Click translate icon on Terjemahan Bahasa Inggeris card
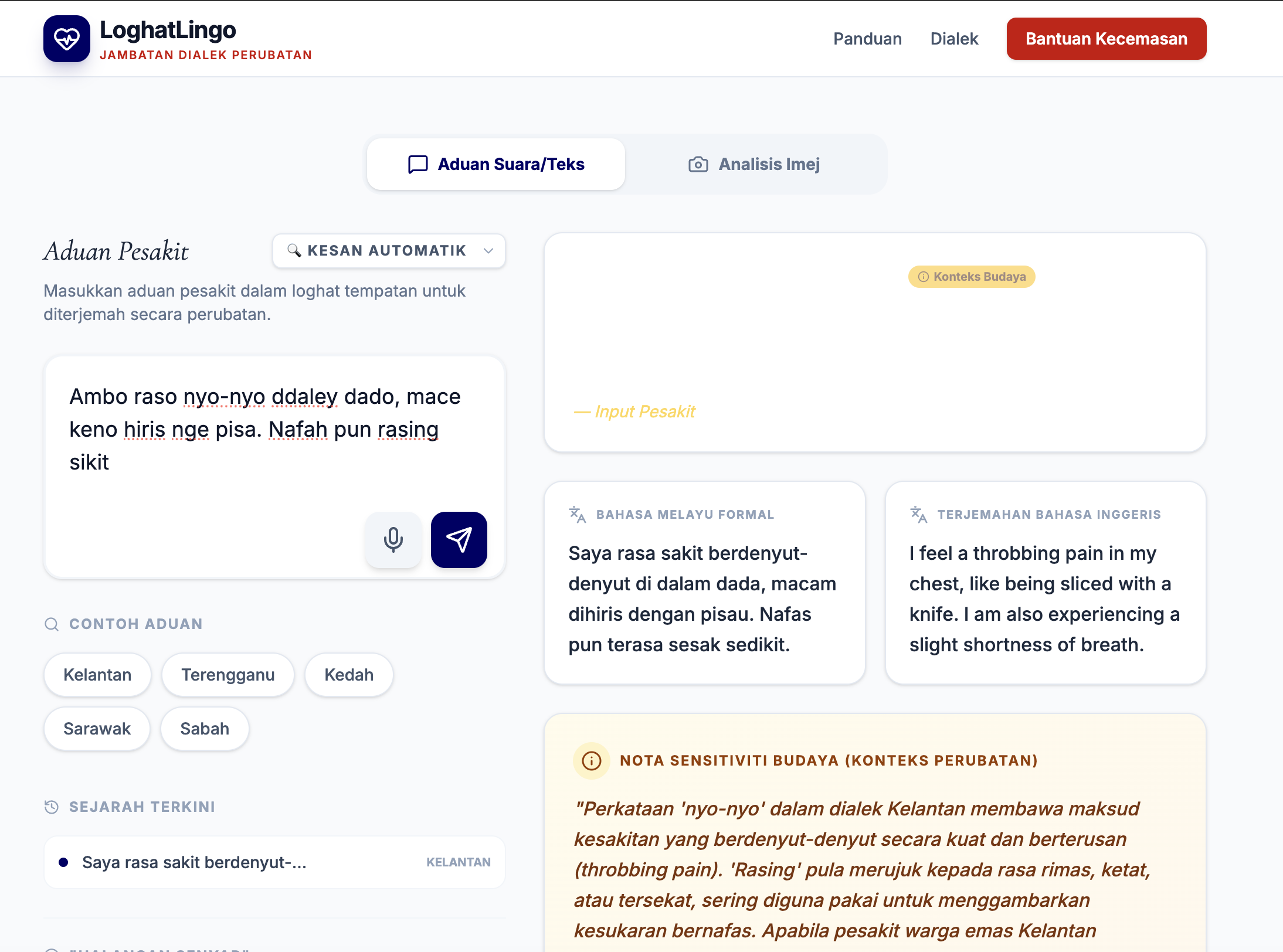This screenshot has width=1283, height=952. (x=918, y=515)
